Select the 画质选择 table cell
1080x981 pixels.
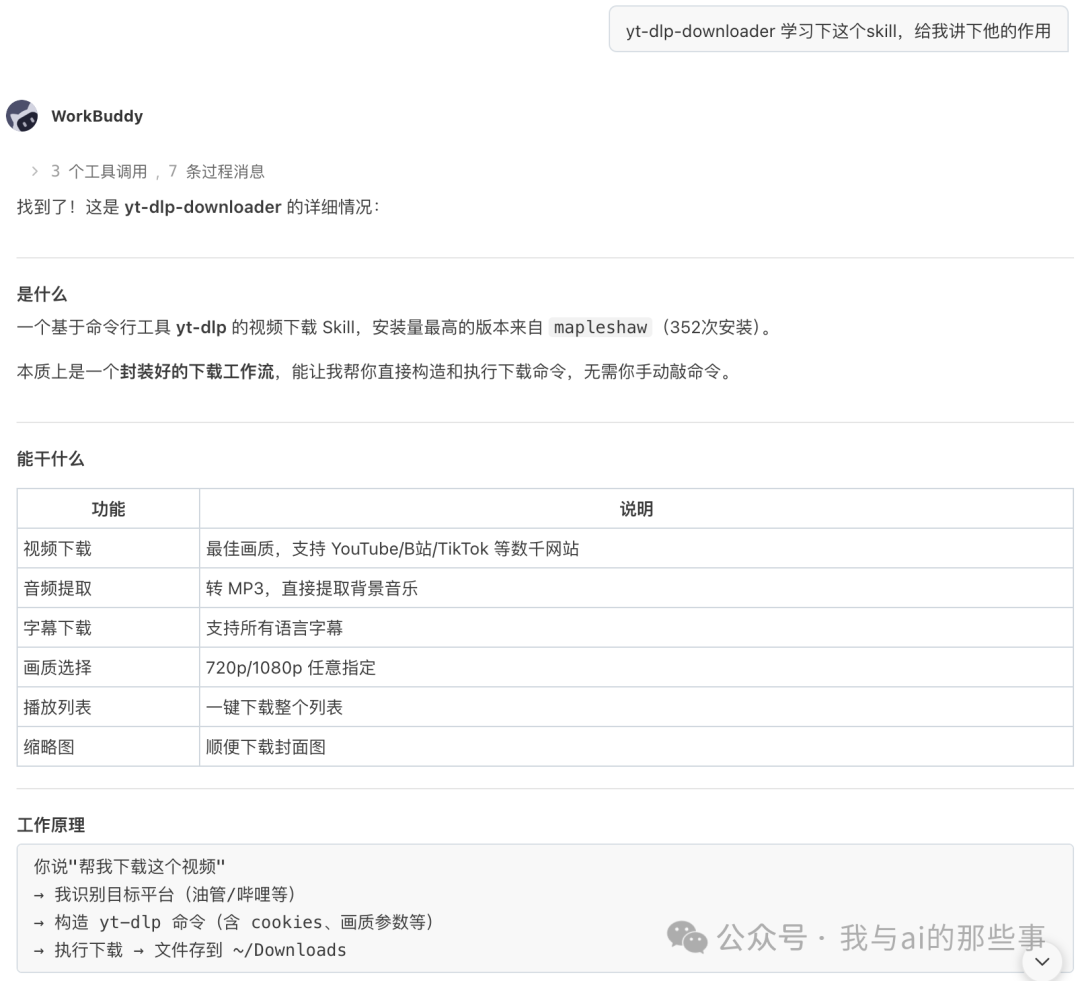[x=108, y=668]
